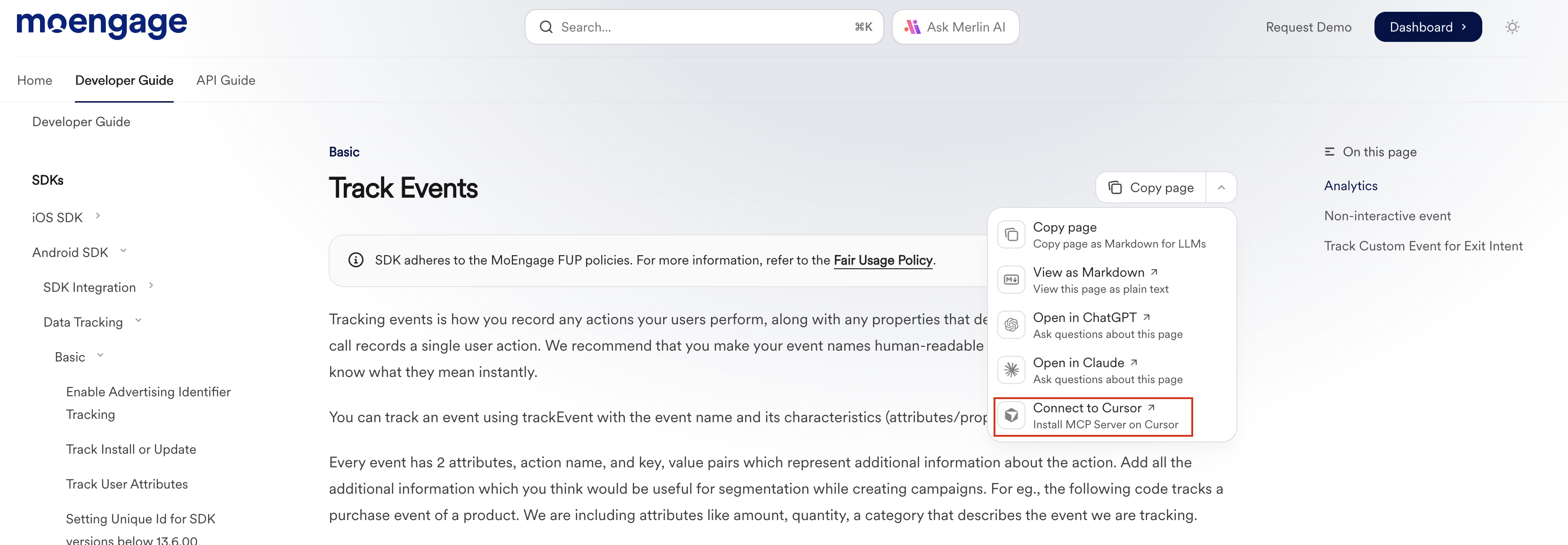Click the ChatGPT logo icon
Screen dimensions: 1568x545
click(x=1011, y=325)
